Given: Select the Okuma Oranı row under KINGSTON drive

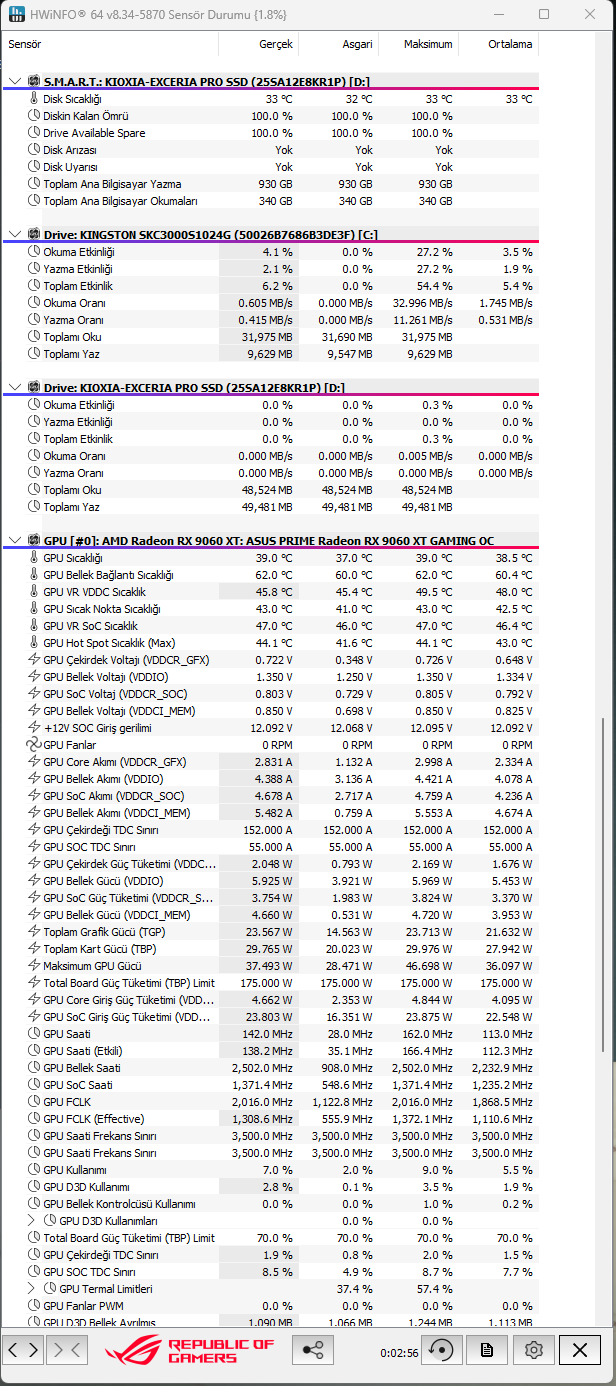Looking at the screenshot, I should click(271, 303).
